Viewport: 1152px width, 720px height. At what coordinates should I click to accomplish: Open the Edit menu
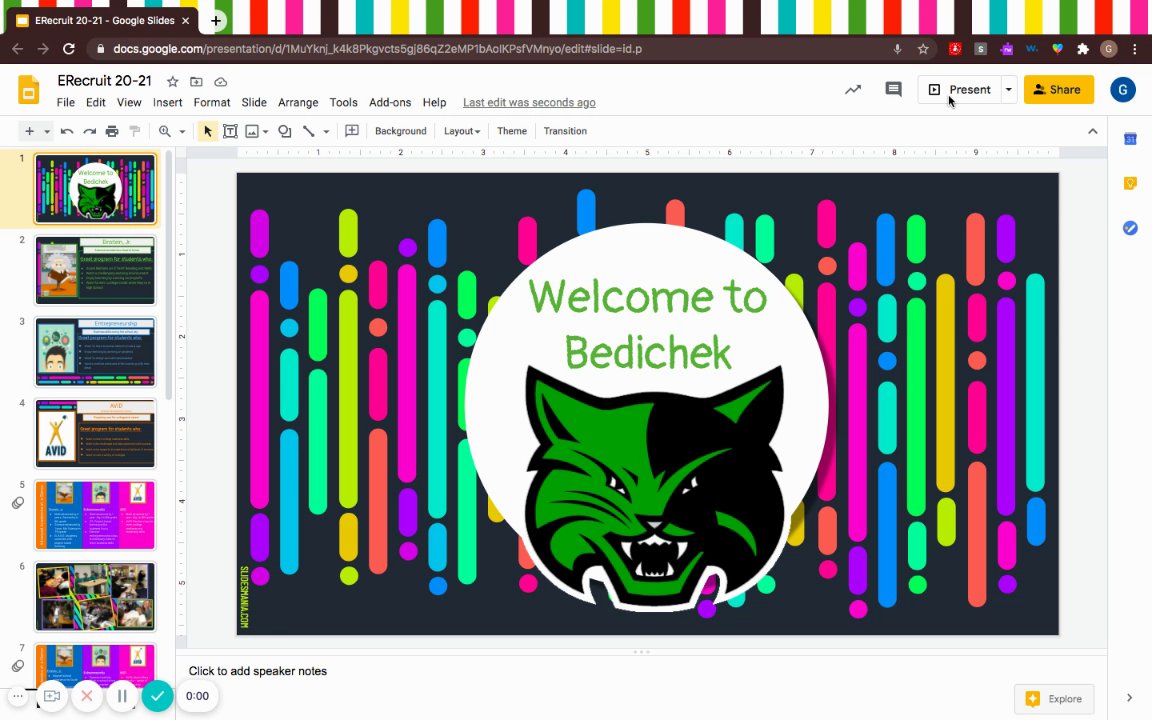96,103
